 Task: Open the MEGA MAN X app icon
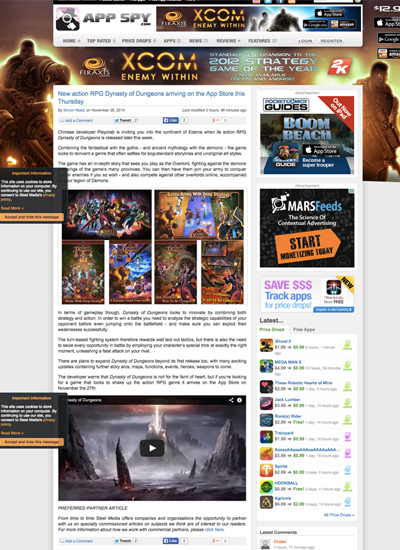[x=266, y=366]
